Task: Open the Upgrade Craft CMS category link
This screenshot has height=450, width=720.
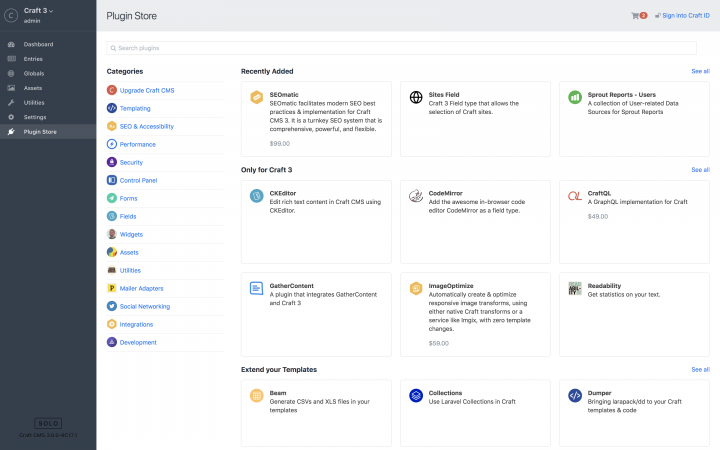Action: pyautogui.click(x=147, y=90)
